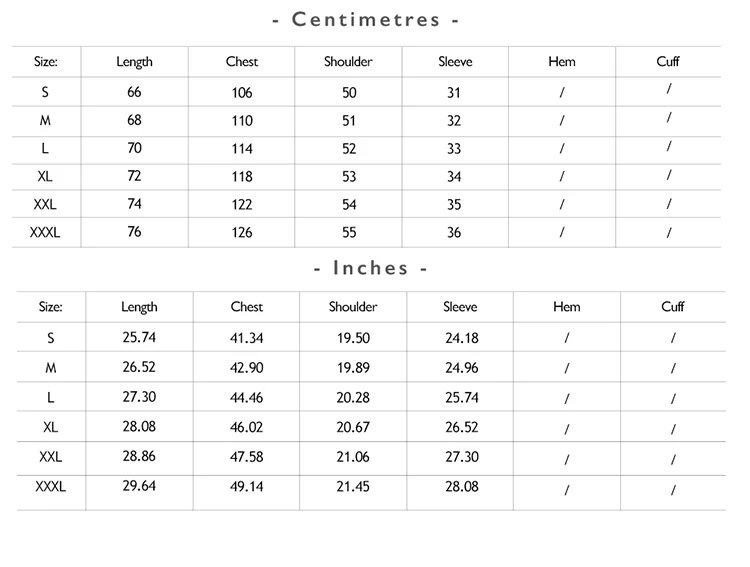Click the Hem header in inches table
This screenshot has width=750, height=567.
[567, 306]
